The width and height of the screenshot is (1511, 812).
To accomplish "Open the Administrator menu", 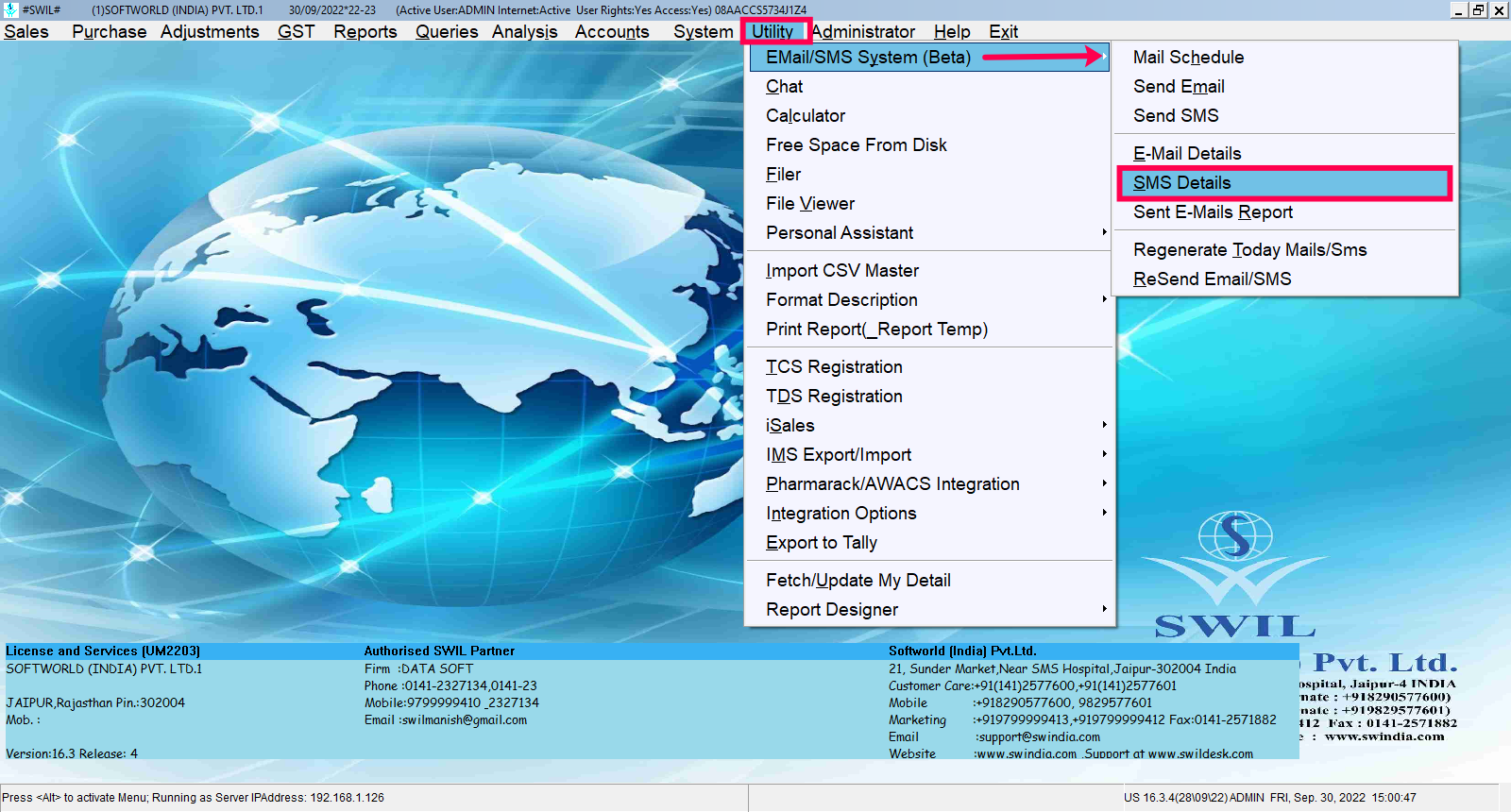I will (863, 31).
